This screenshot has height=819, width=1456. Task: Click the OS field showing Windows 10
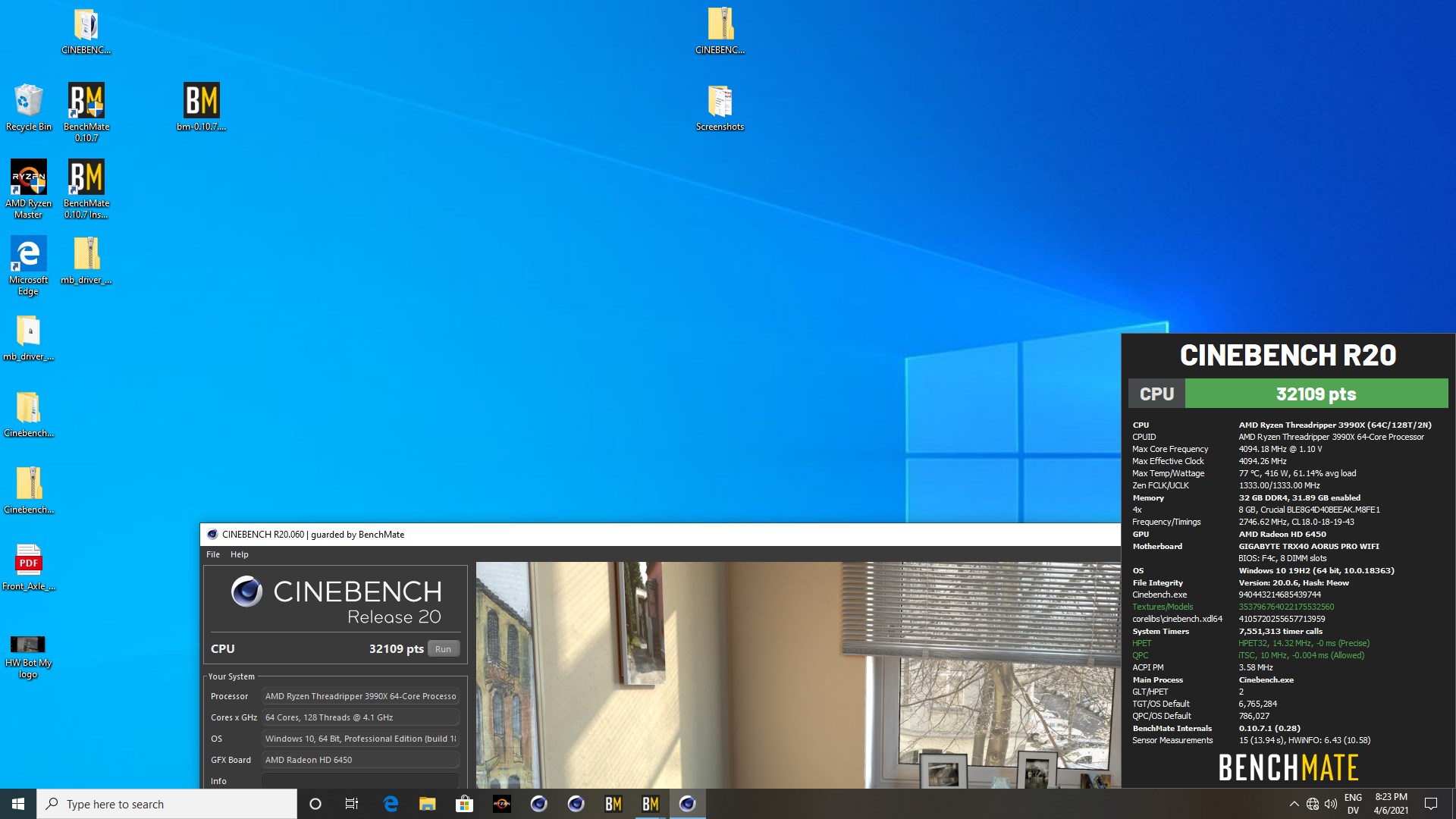tap(361, 739)
